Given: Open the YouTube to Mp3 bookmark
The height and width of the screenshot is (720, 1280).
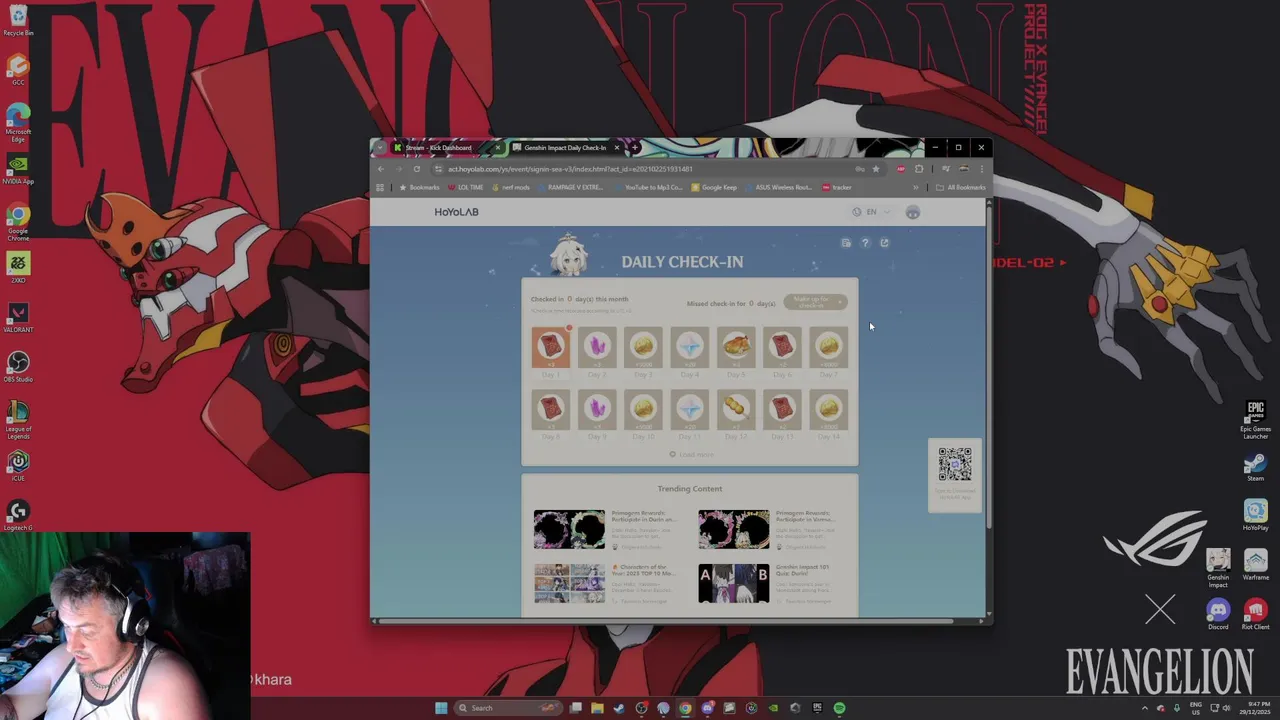Looking at the screenshot, I should coord(648,187).
